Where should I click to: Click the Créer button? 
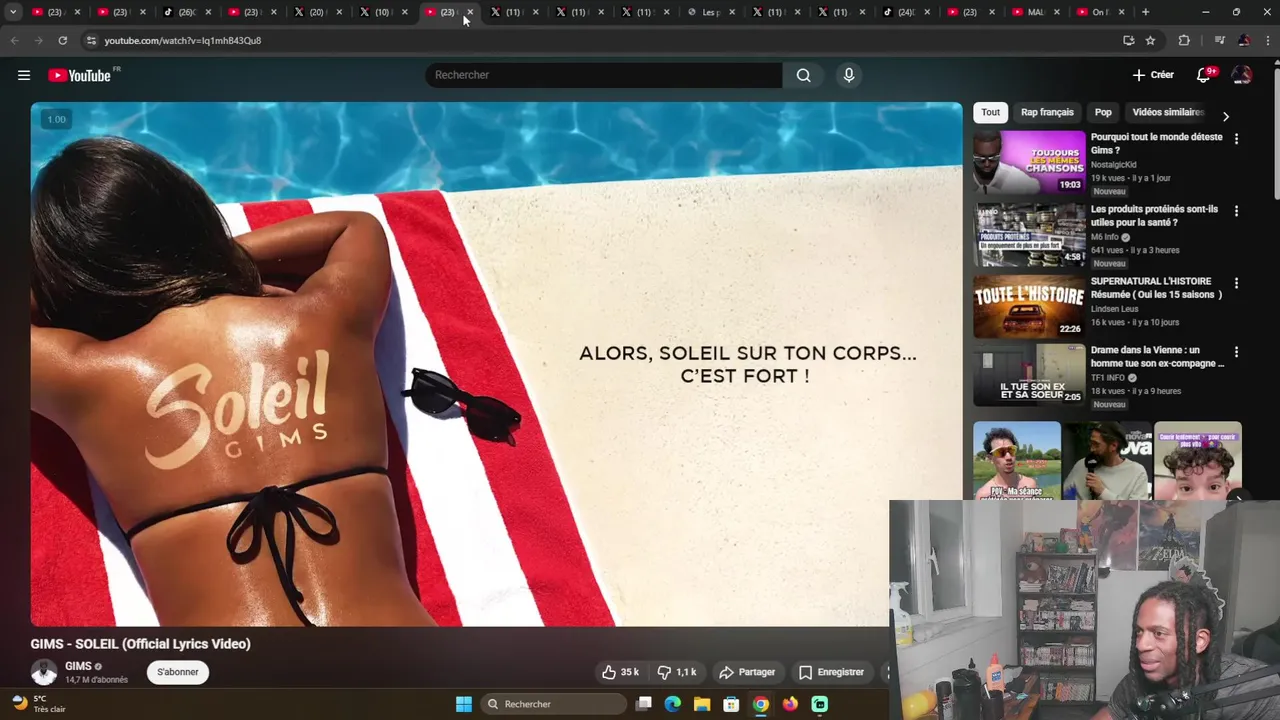1153,75
